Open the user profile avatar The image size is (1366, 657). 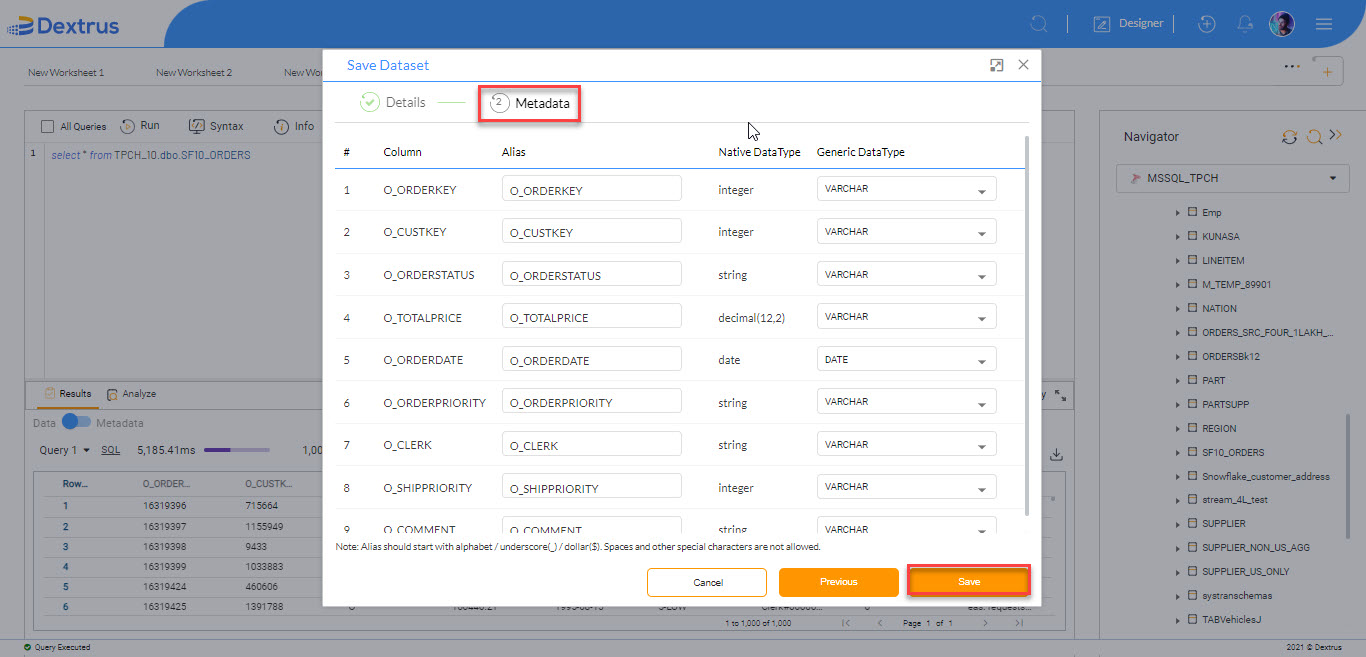[x=1282, y=23]
